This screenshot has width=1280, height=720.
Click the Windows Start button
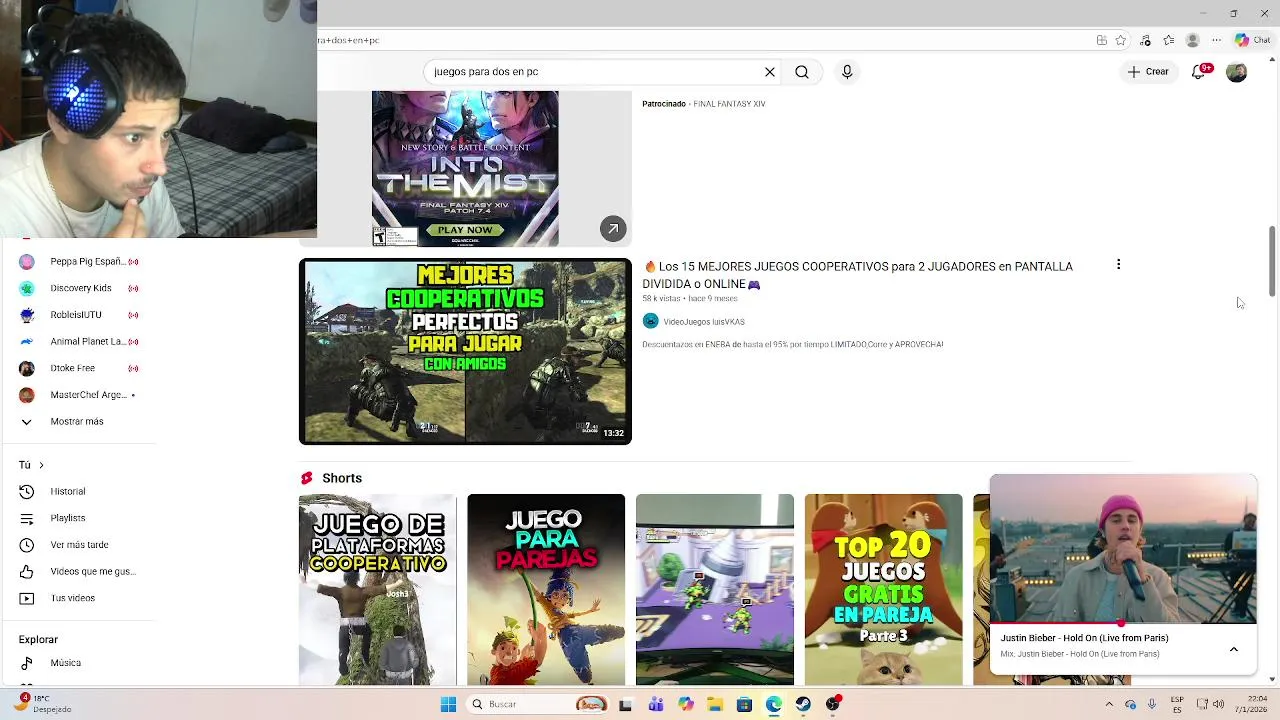[448, 704]
